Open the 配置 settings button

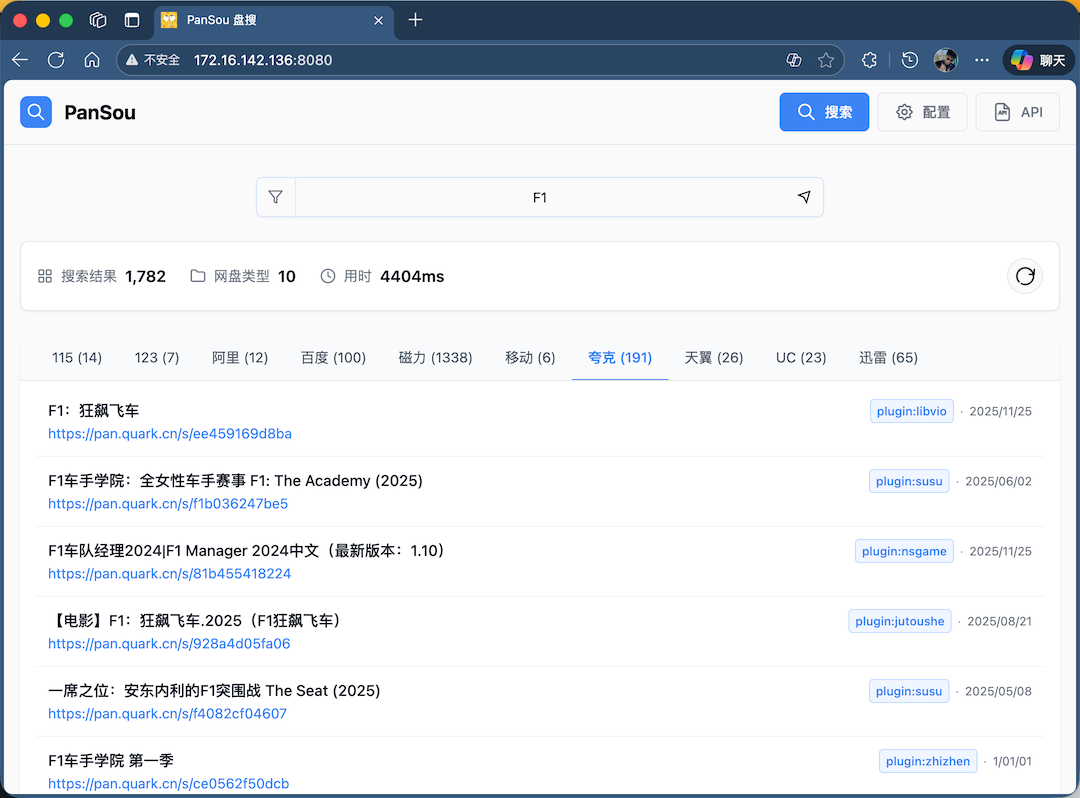[922, 112]
